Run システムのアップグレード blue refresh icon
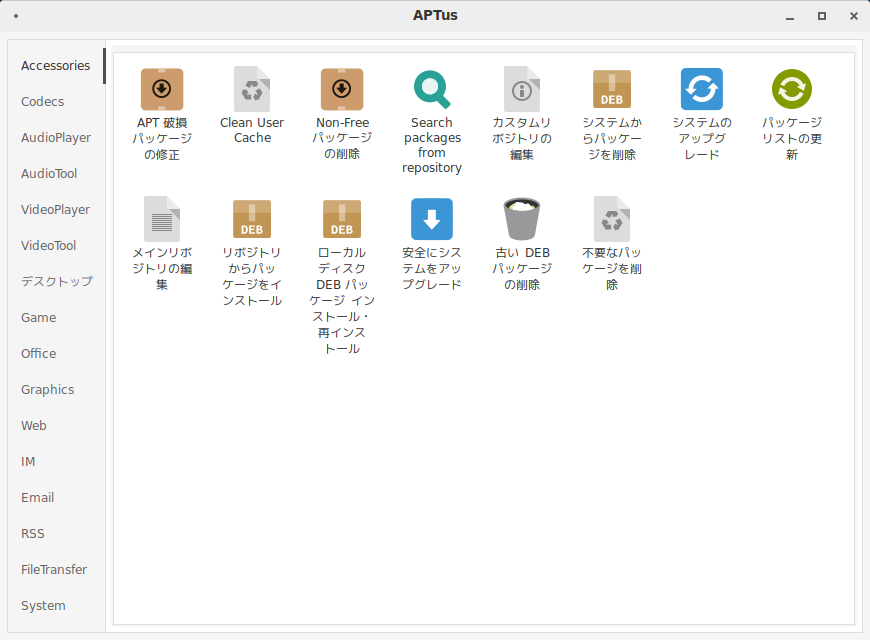This screenshot has width=870, height=640. 702,89
